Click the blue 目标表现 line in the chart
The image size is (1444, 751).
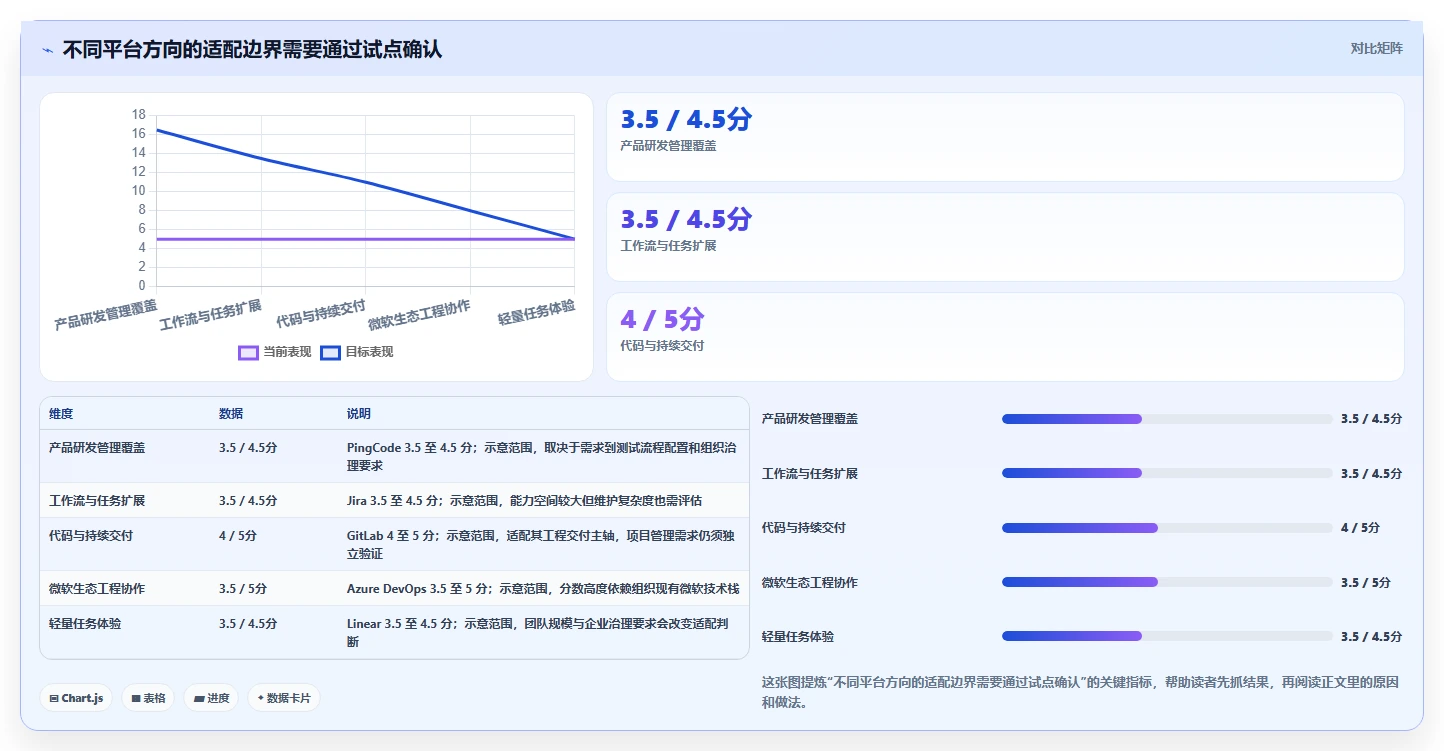[x=365, y=182]
